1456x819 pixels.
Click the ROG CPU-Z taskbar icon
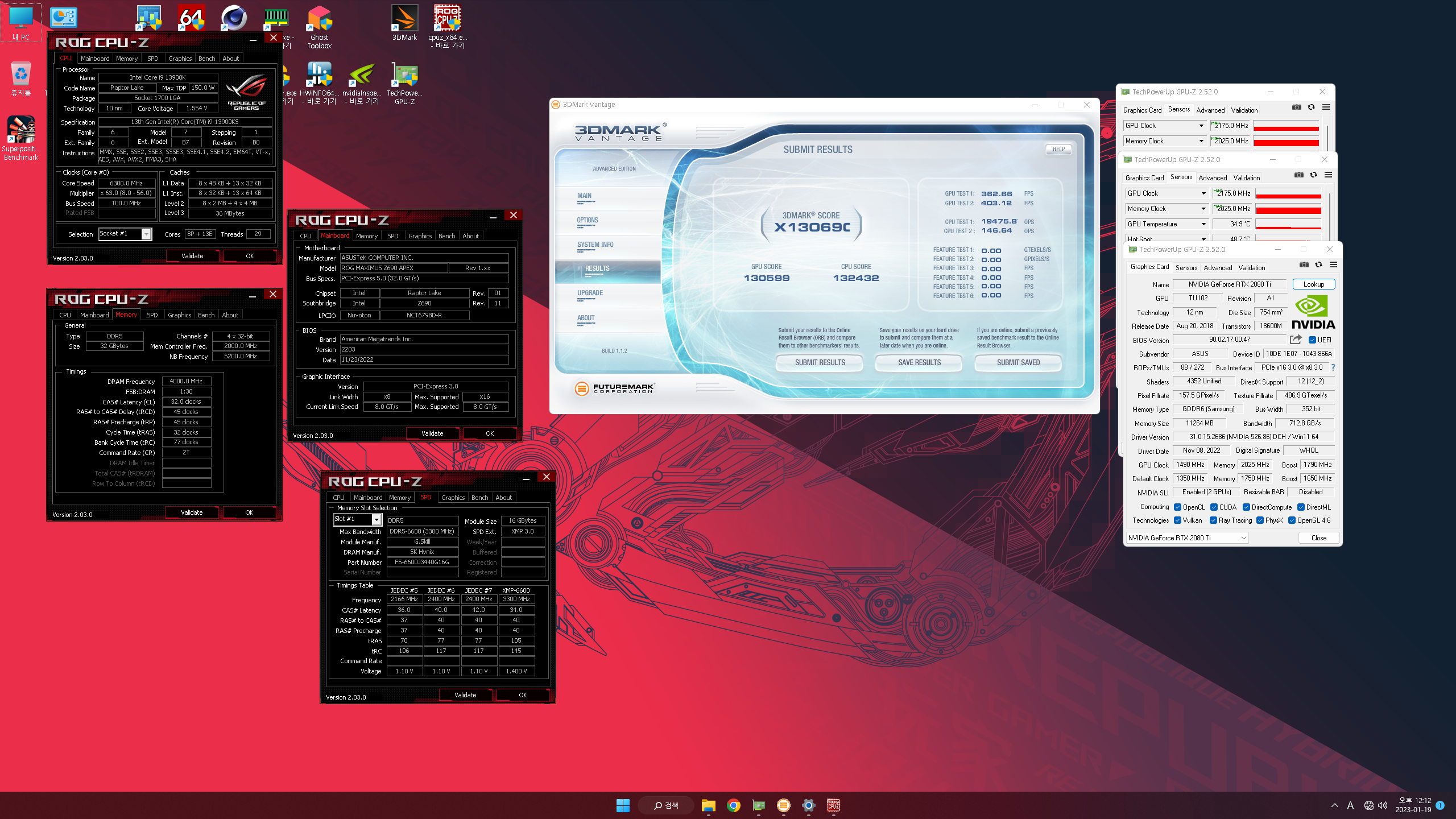(x=834, y=805)
